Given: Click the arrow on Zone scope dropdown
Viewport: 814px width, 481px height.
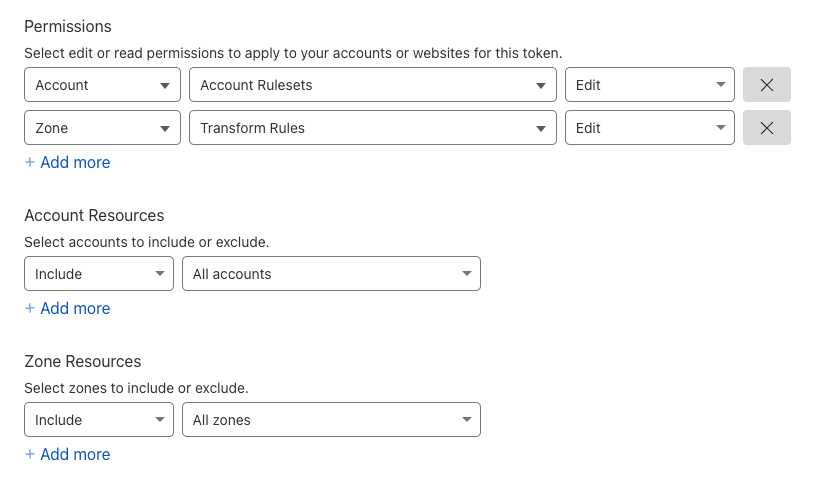Looking at the screenshot, I should pos(165,129).
